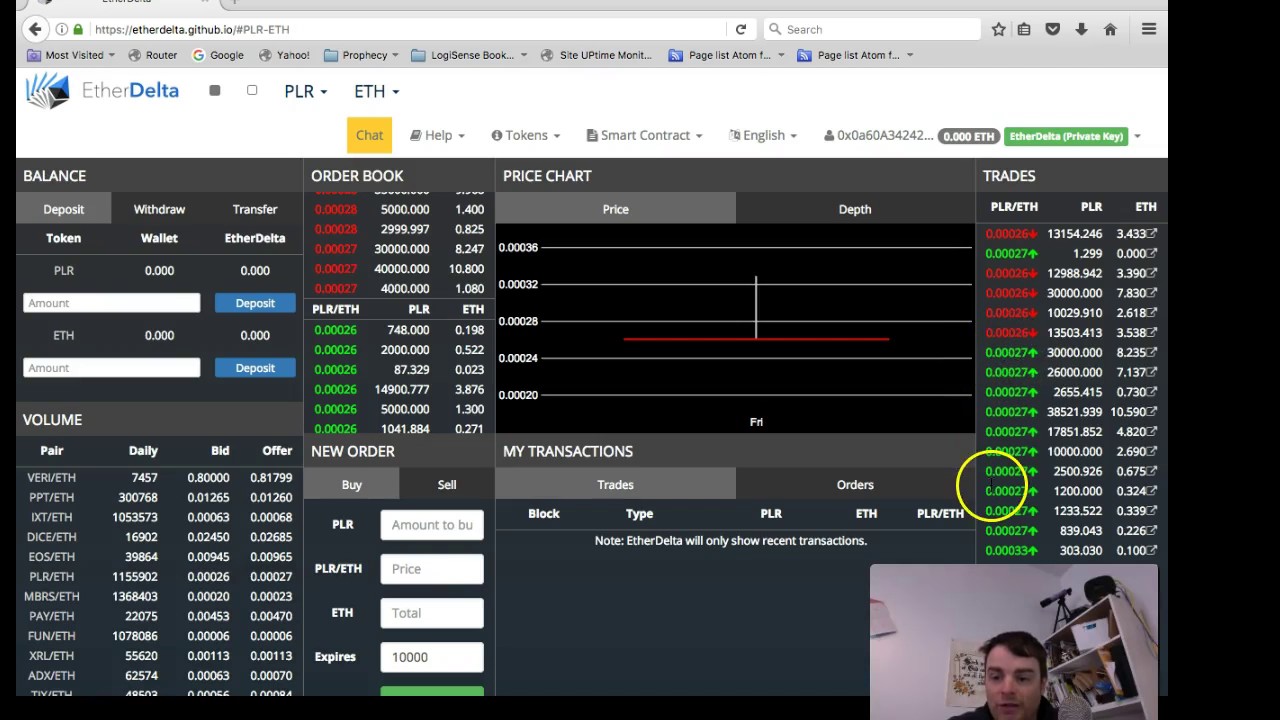Open the transaction link for trade 13154.246 PLR
Image resolution: width=1280 pixels, height=720 pixels.
[1152, 233]
